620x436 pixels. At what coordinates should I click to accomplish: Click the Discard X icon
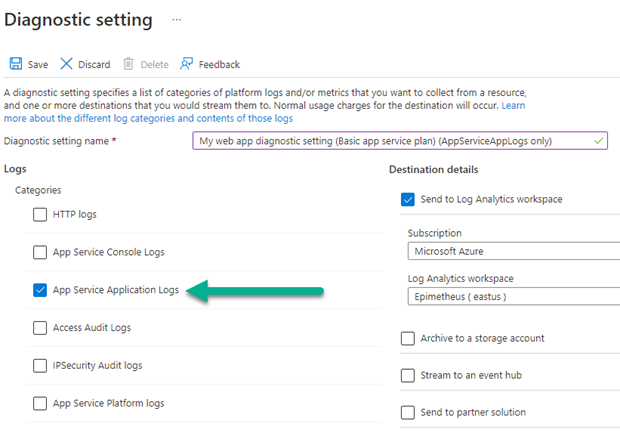coord(67,64)
